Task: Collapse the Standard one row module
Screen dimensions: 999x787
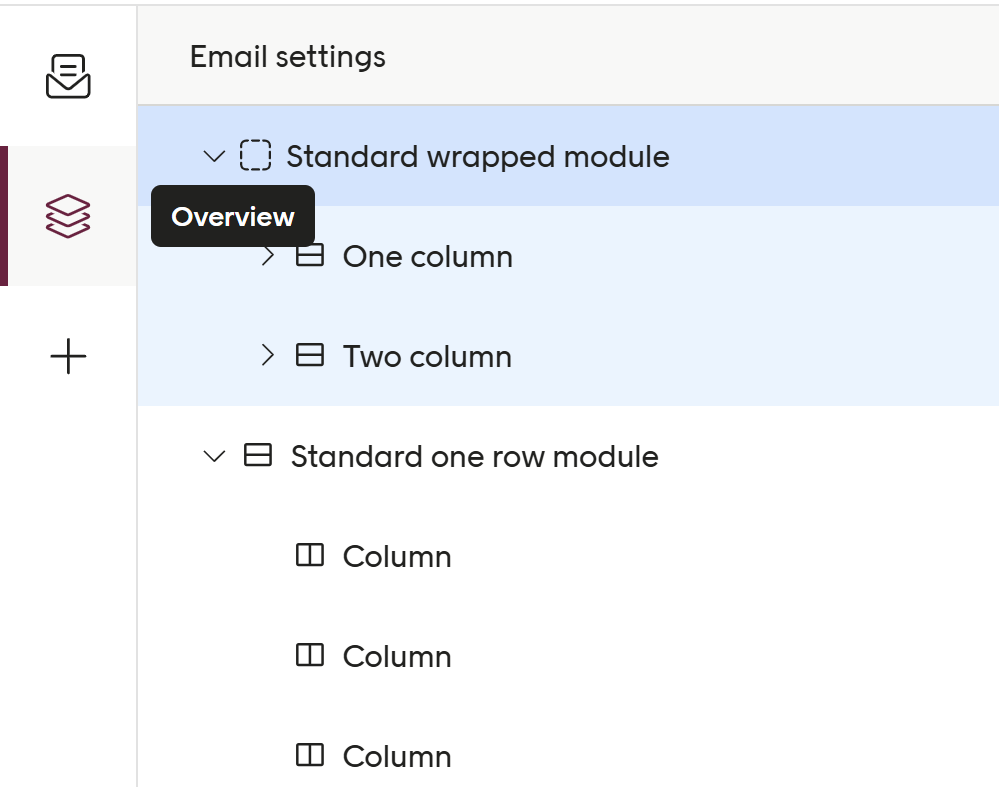Action: [x=212, y=455]
